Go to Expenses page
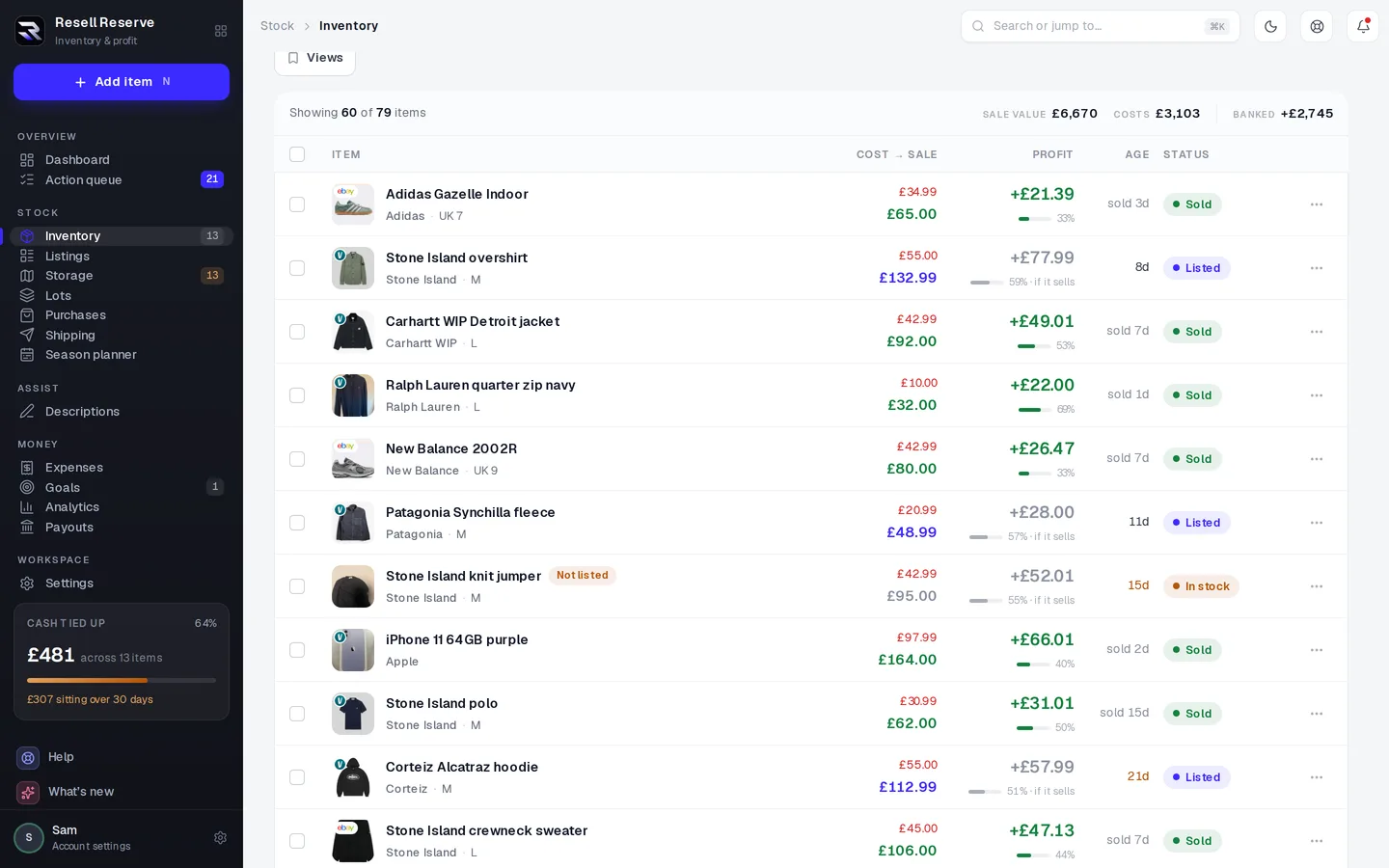Image resolution: width=1389 pixels, height=868 pixels. [x=122, y=468]
